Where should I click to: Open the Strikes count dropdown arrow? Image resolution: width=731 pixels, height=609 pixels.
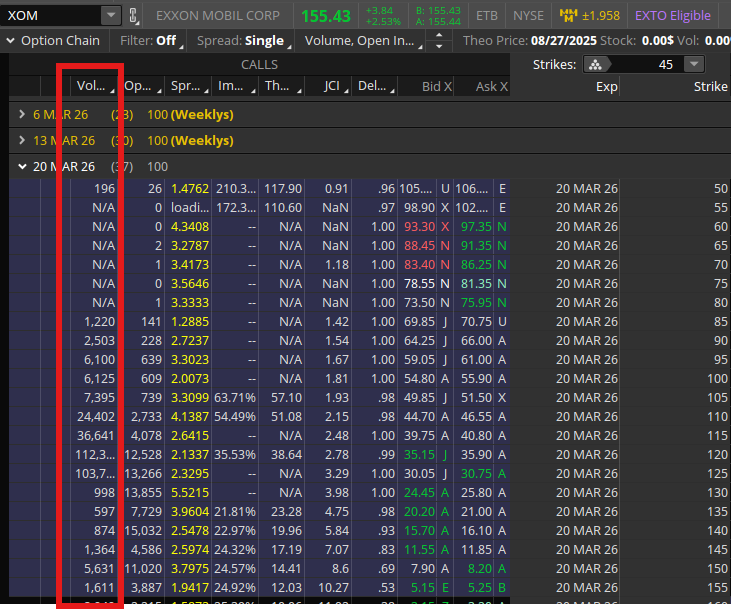(694, 64)
